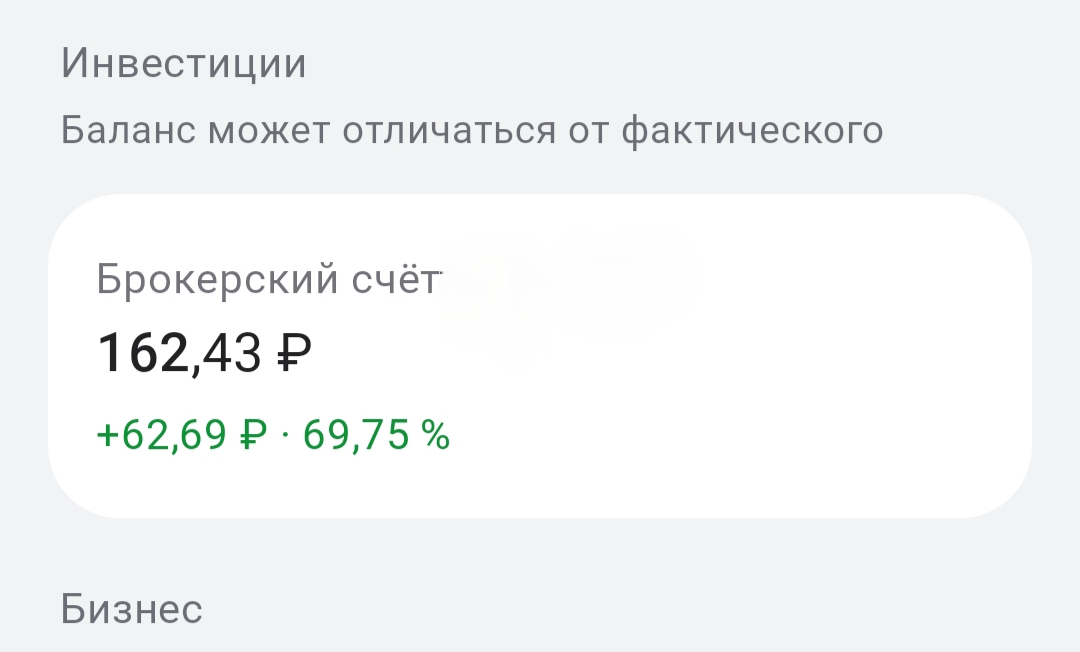Tap the Инвестиции section heading
Screen dimensions: 1080x652
183,64
